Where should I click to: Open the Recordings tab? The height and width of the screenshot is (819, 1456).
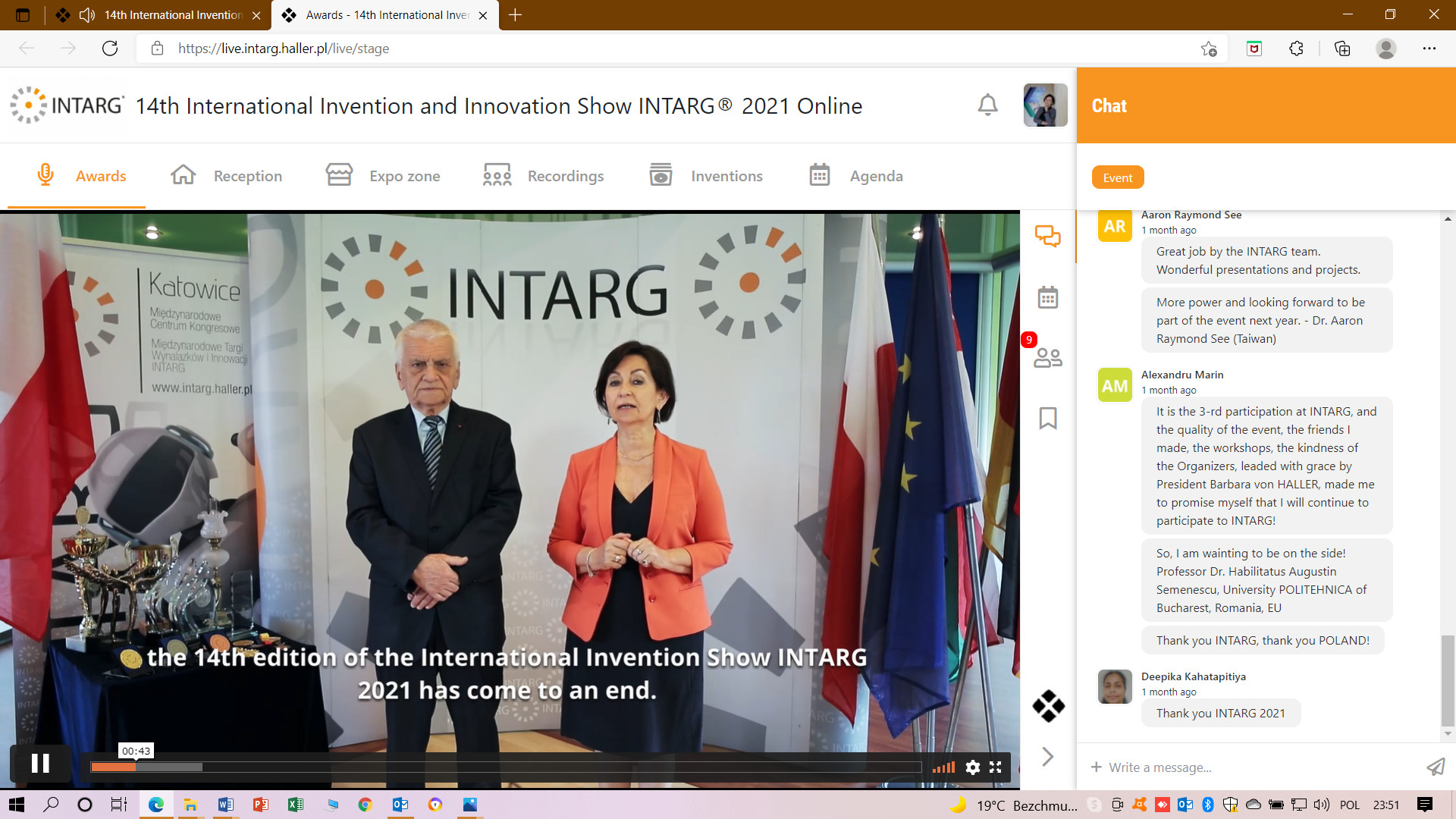[x=544, y=176]
